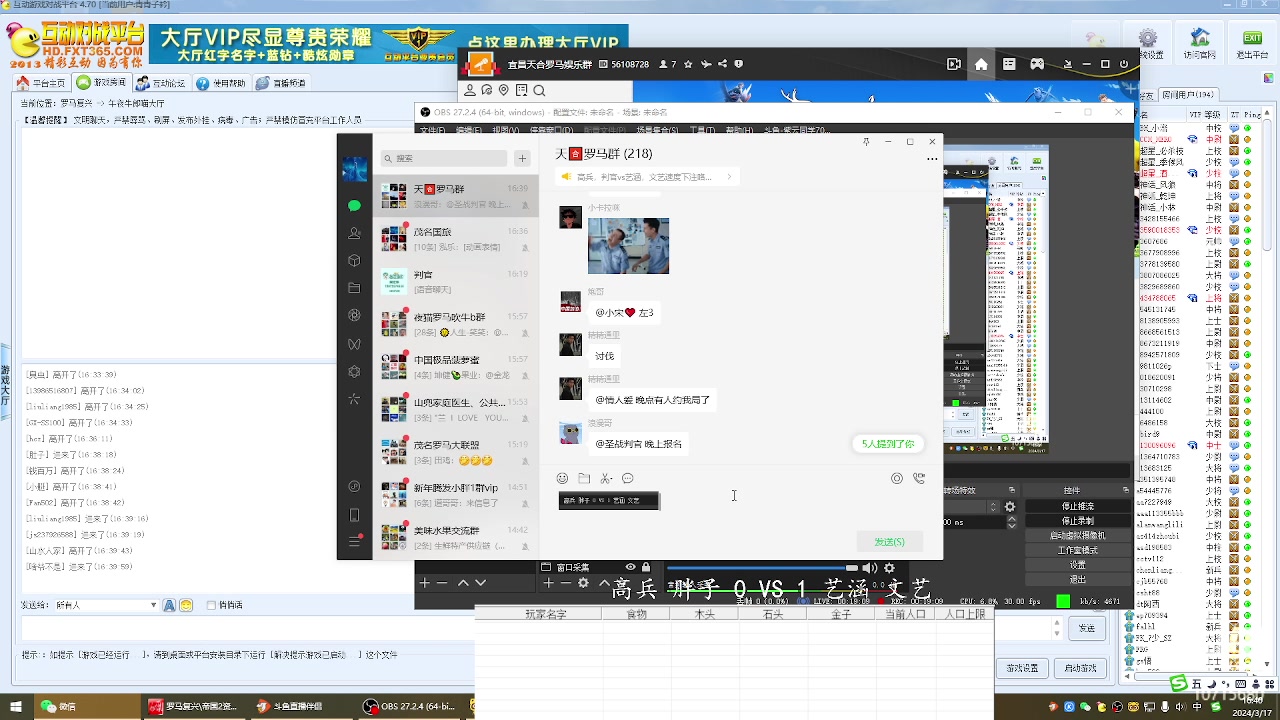1280x720 pixels.
Task: Mute the 夜猫罗马吹牛b群 conversation
Action: [x=525, y=332]
